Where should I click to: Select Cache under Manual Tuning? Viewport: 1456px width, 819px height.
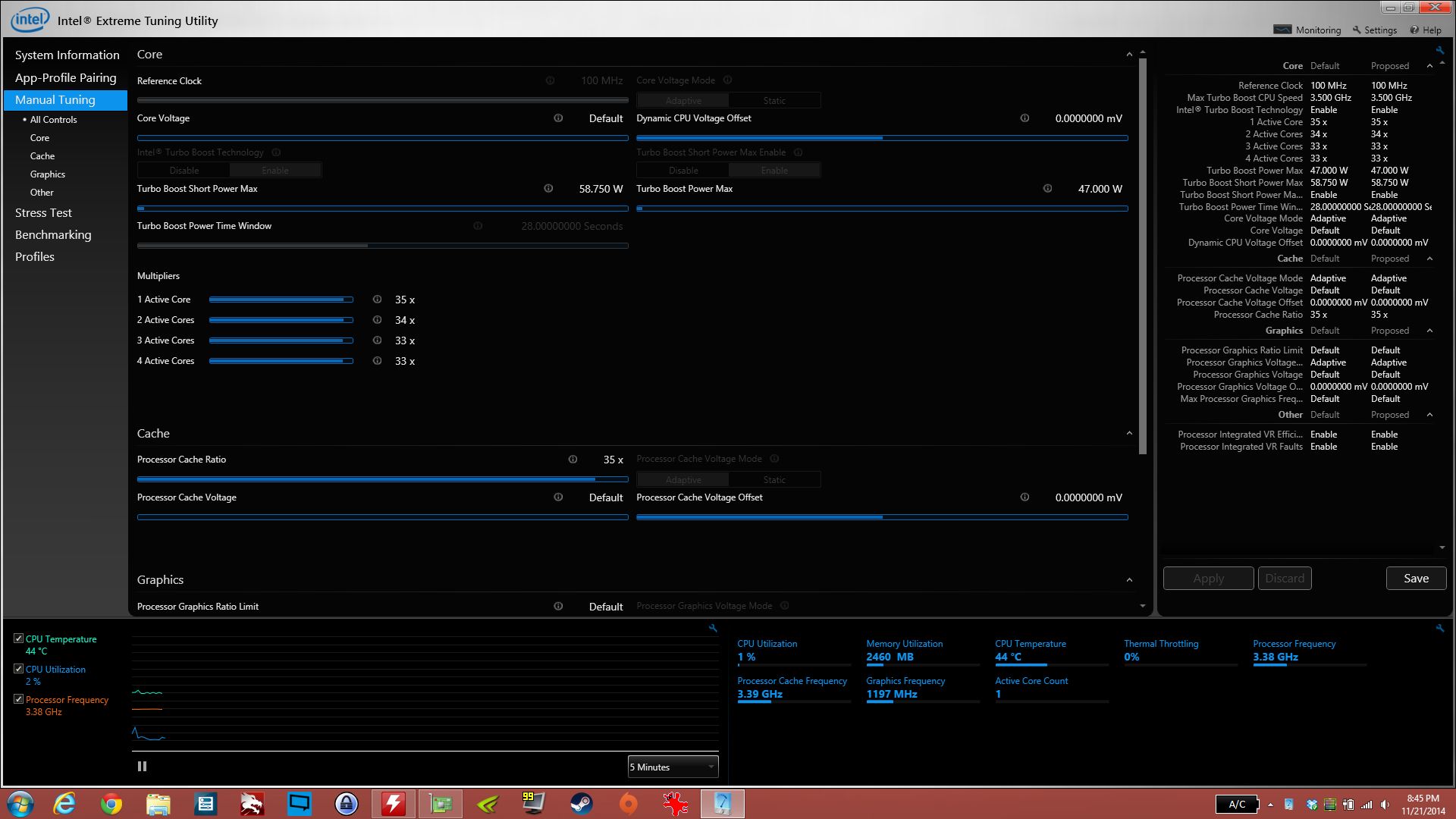click(42, 156)
